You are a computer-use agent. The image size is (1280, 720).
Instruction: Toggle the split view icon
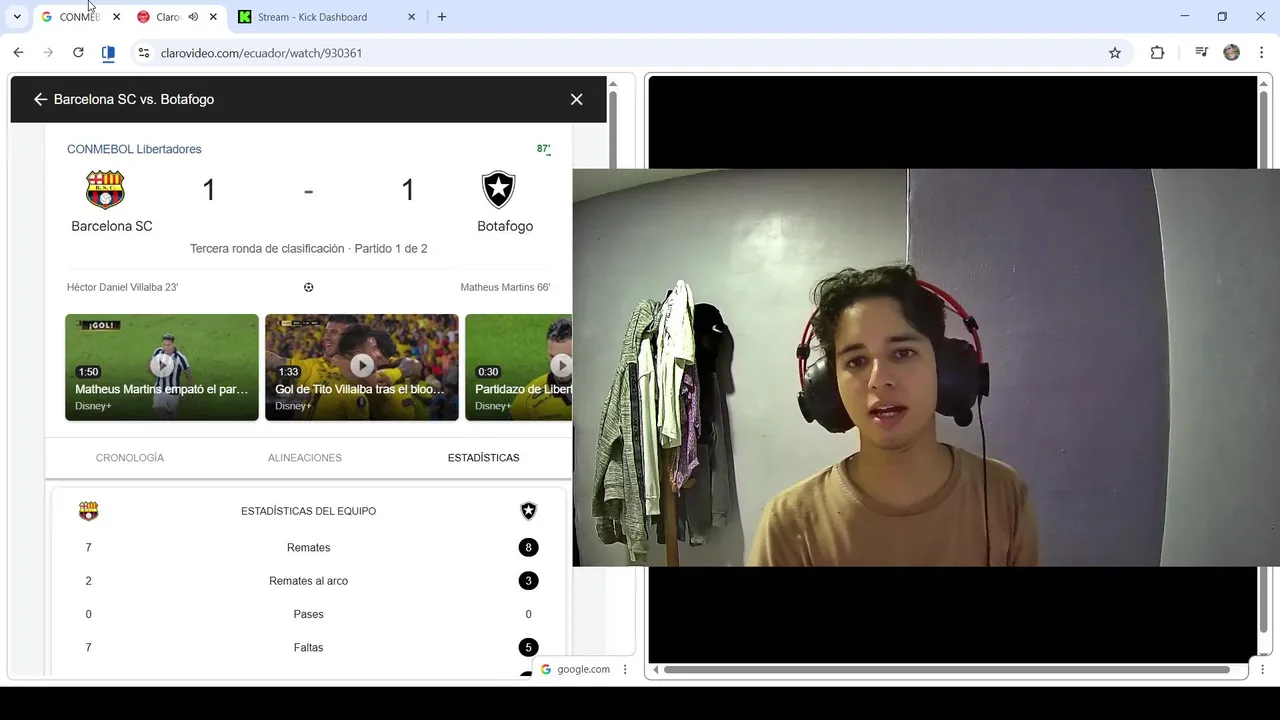point(108,53)
